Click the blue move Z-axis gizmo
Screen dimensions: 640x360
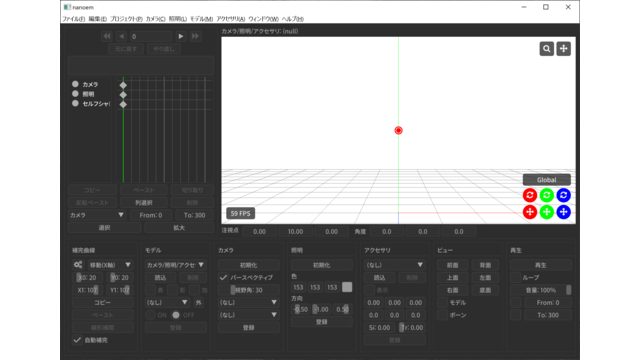pos(563,212)
